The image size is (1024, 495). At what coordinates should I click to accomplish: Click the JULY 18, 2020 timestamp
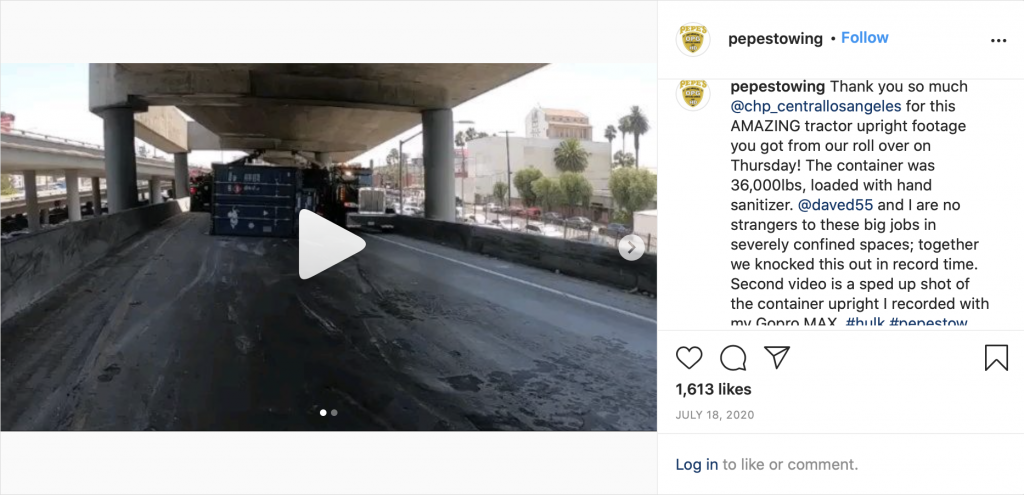[x=714, y=415]
